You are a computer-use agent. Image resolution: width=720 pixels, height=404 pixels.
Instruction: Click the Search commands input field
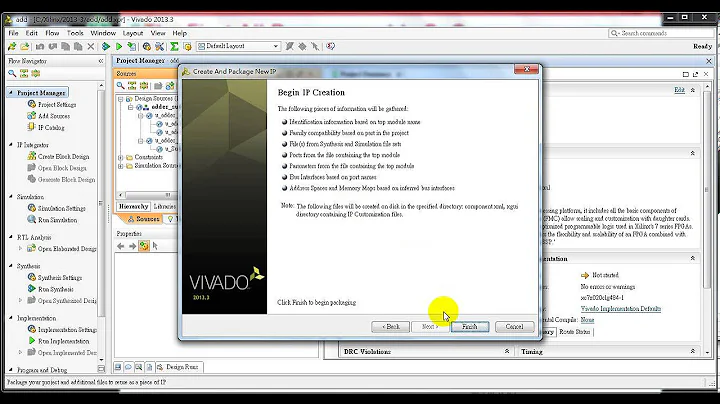click(660, 33)
